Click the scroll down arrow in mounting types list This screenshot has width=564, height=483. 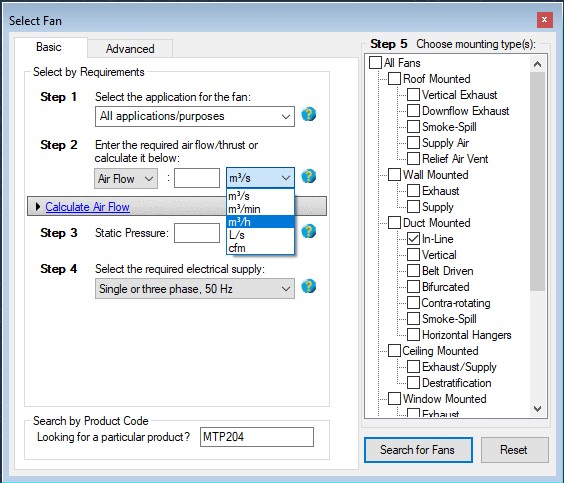point(537,409)
